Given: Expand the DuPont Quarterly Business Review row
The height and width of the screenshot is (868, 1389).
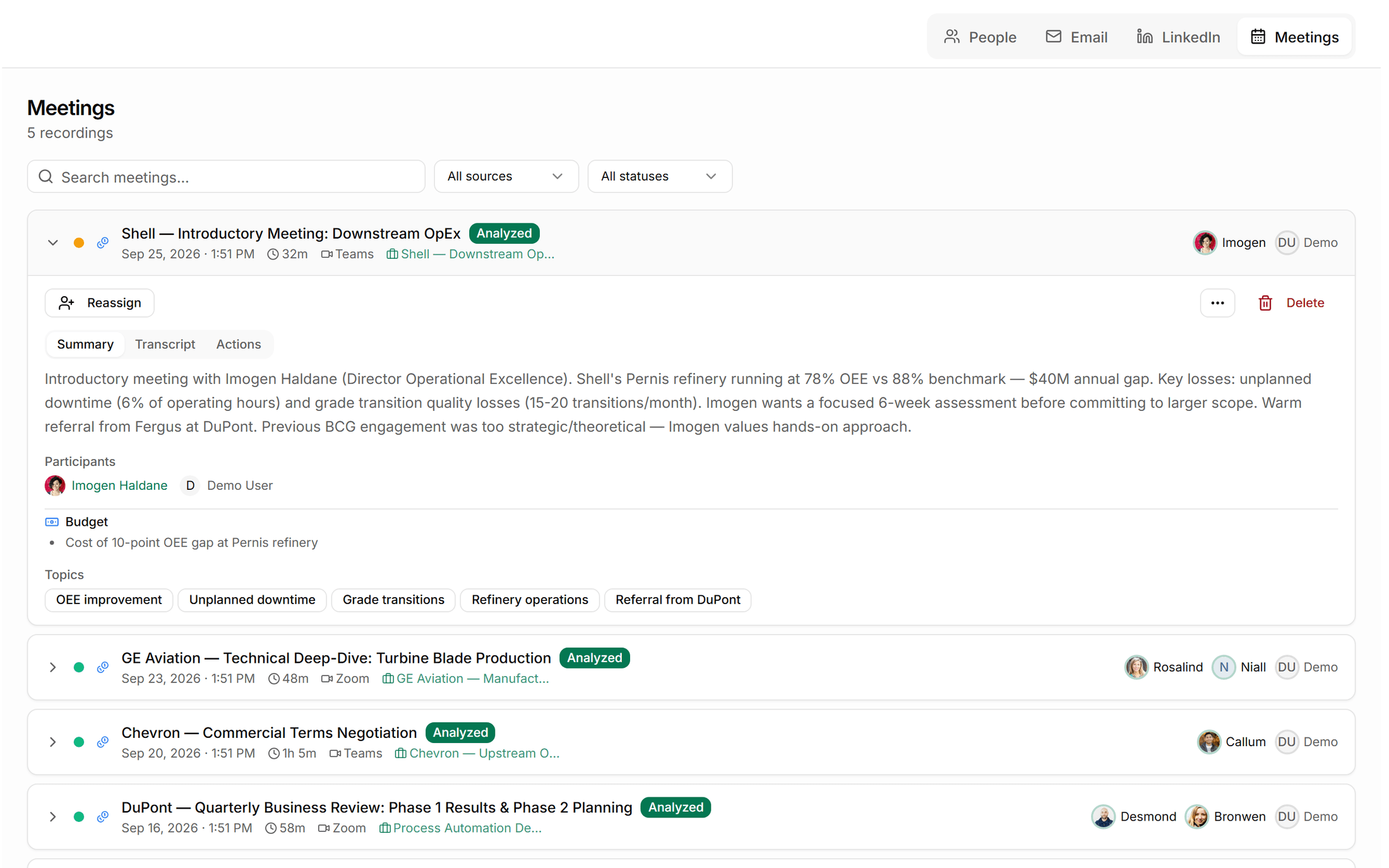Looking at the screenshot, I should click(53, 817).
